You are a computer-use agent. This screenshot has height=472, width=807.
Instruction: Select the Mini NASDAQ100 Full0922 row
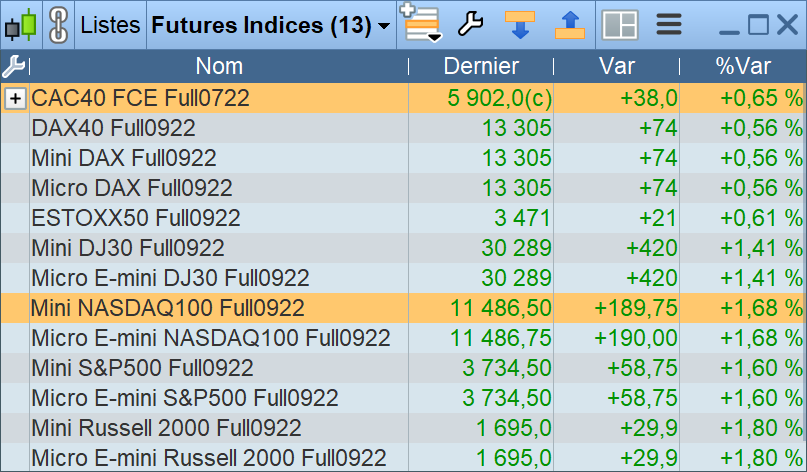coord(168,308)
